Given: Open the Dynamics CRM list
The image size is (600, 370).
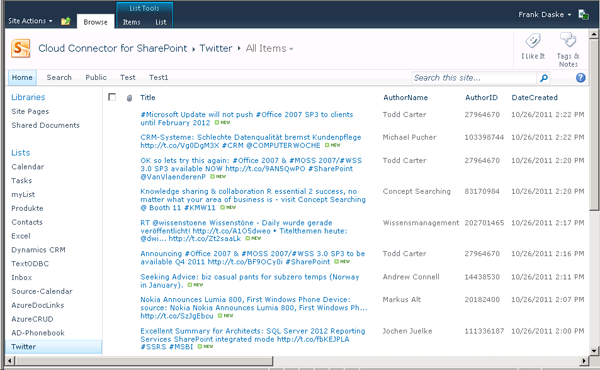Looking at the screenshot, I should click(38, 250).
